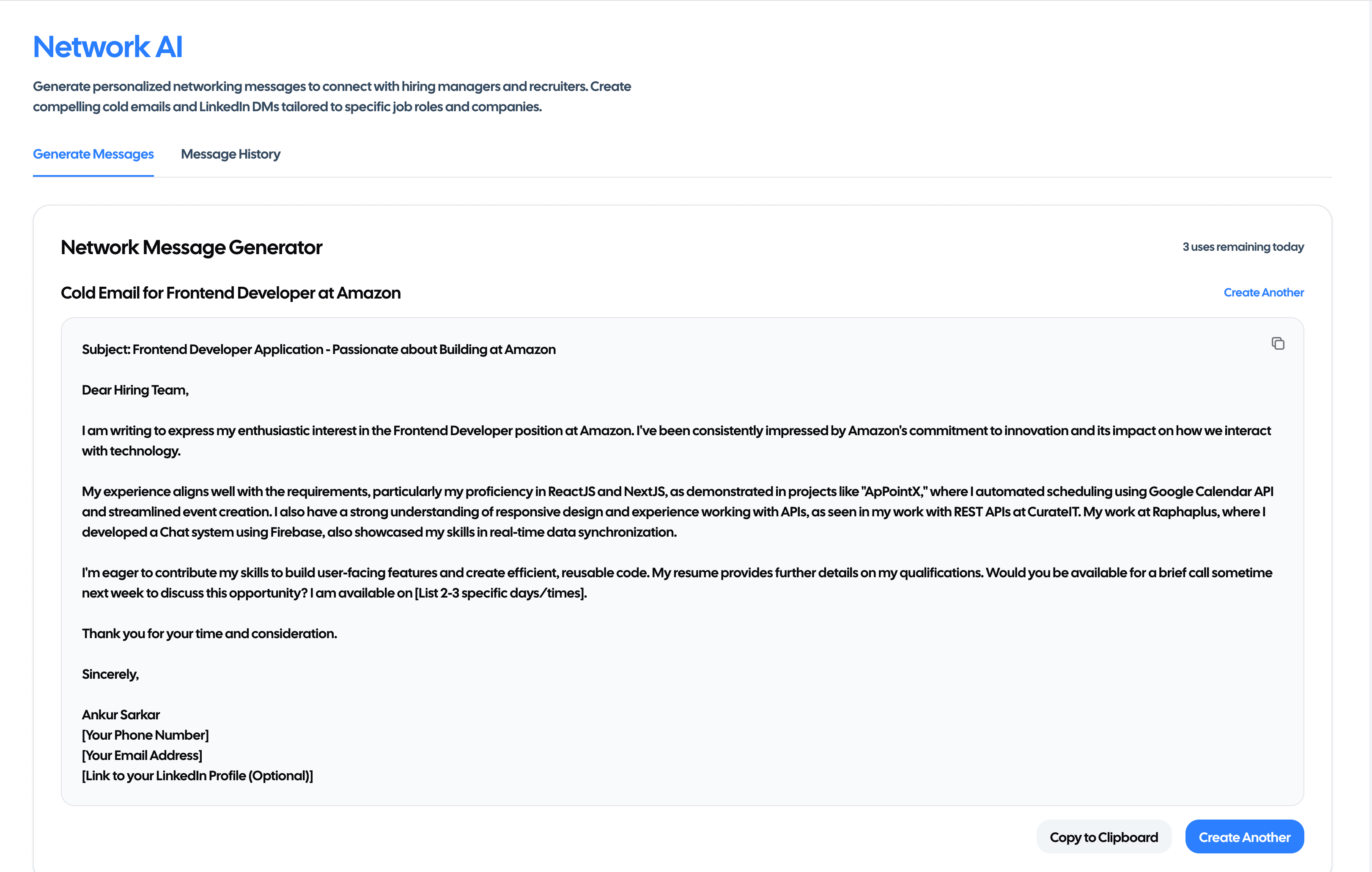This screenshot has width=1372, height=872.
Task: Click the [List 2-3 specific days/times] placeholder
Action: pos(501,592)
